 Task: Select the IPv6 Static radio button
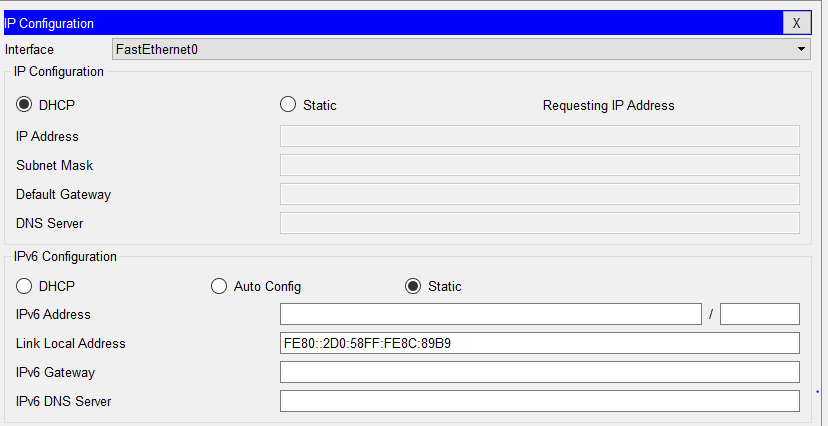(x=413, y=286)
